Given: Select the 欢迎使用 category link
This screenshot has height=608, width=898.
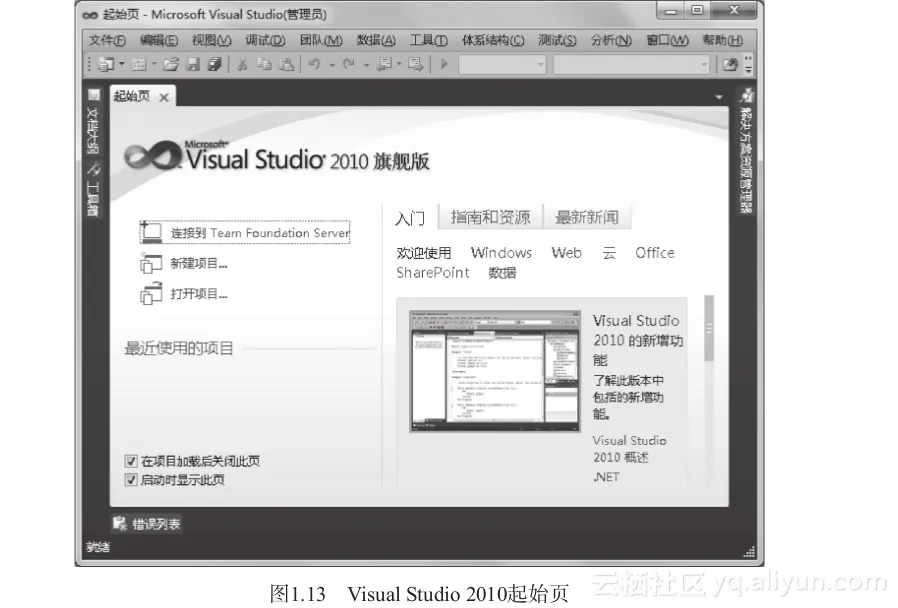Looking at the screenshot, I should tap(424, 253).
